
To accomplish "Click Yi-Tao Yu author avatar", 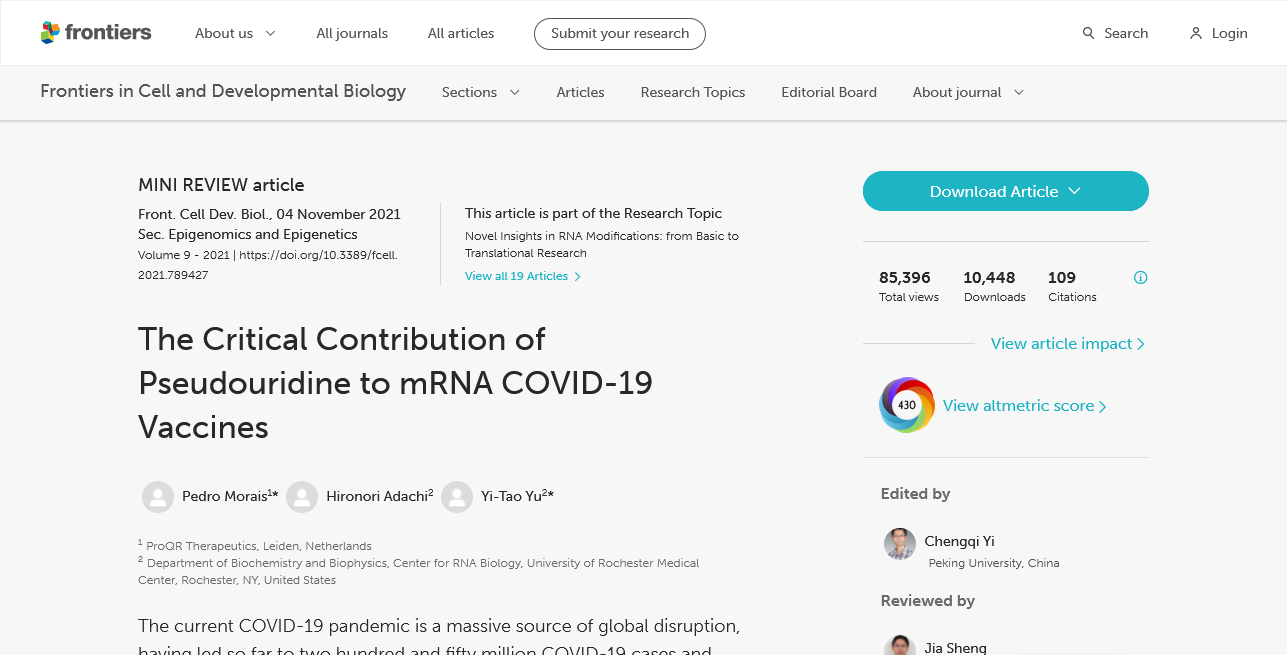I will (x=457, y=497).
